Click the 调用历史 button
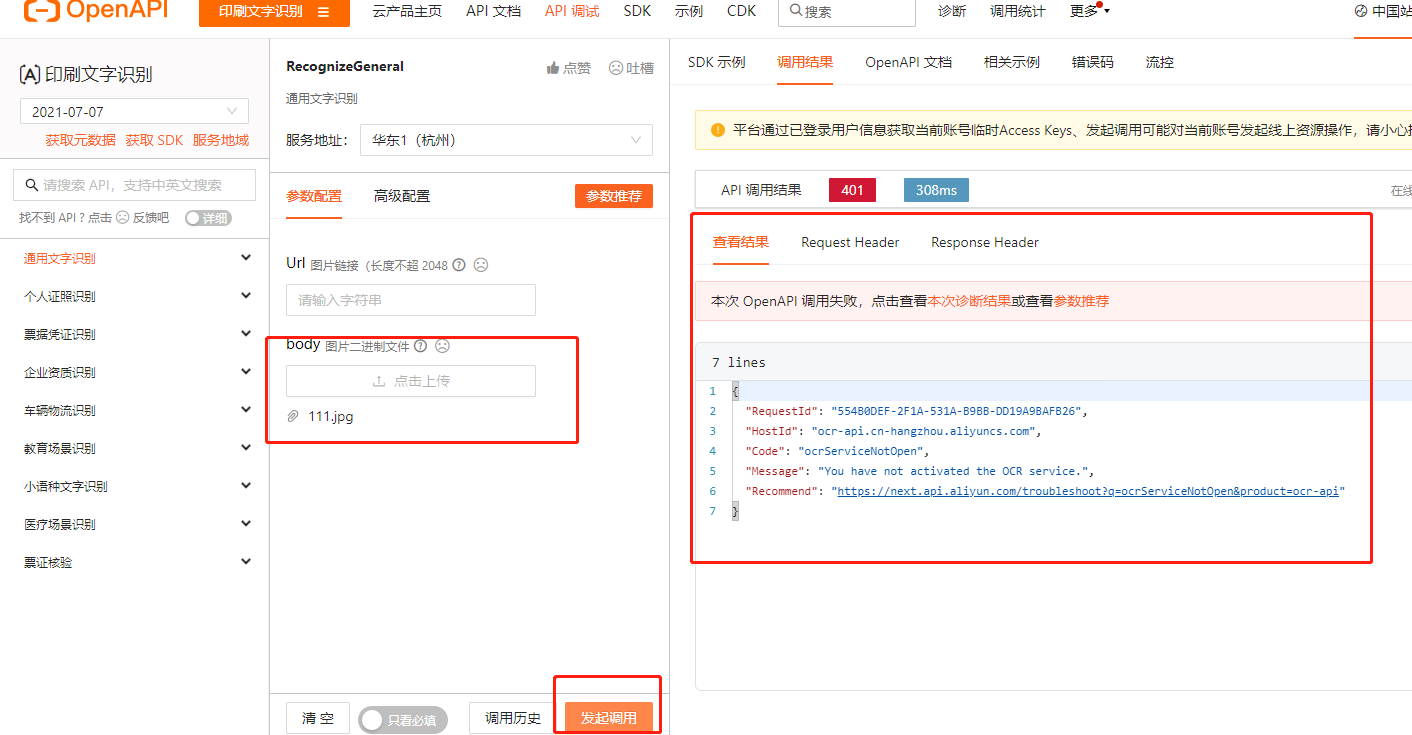The height and width of the screenshot is (735, 1412). coord(513,718)
